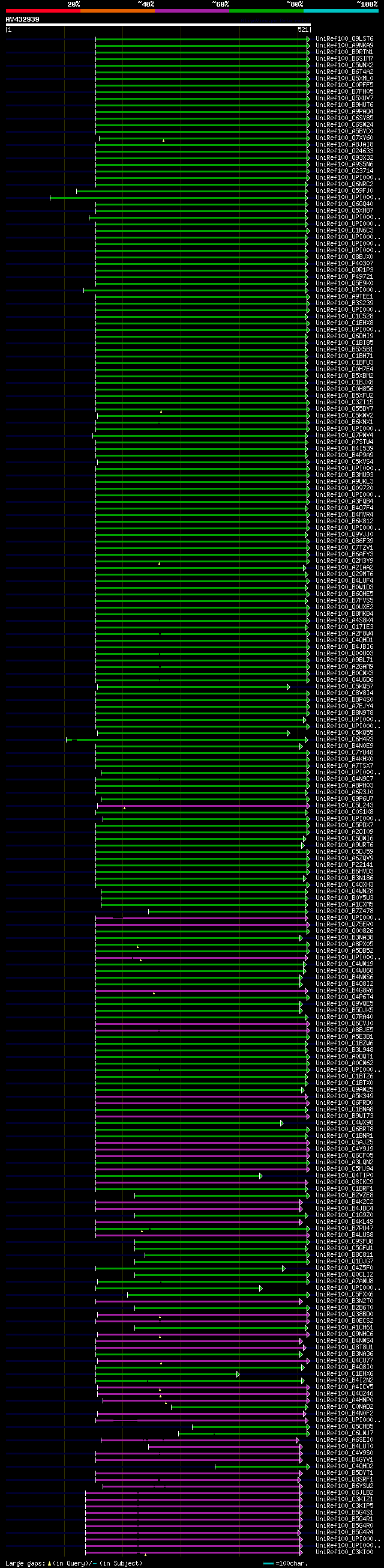Click hit label UniRef100_C5KQ55
The image size is (384, 1568).
pyautogui.click(x=344, y=733)
